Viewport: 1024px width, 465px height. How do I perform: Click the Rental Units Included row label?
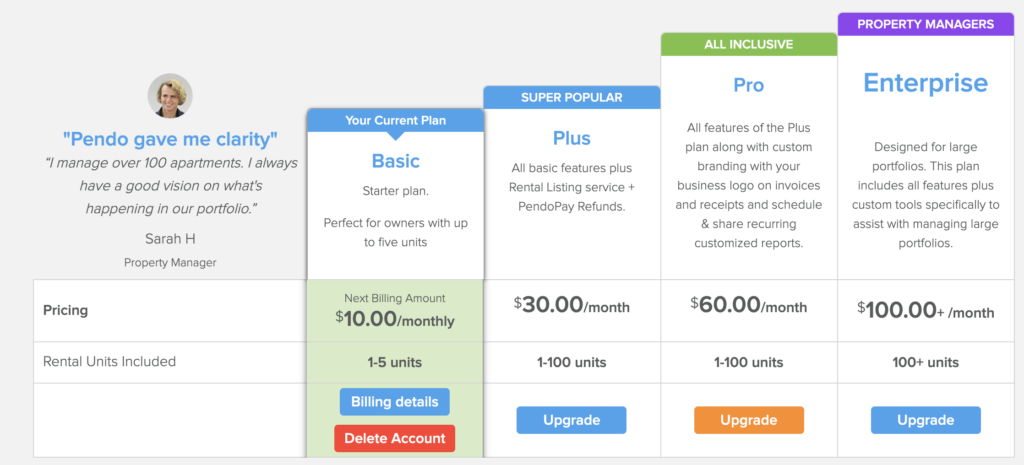pos(110,361)
